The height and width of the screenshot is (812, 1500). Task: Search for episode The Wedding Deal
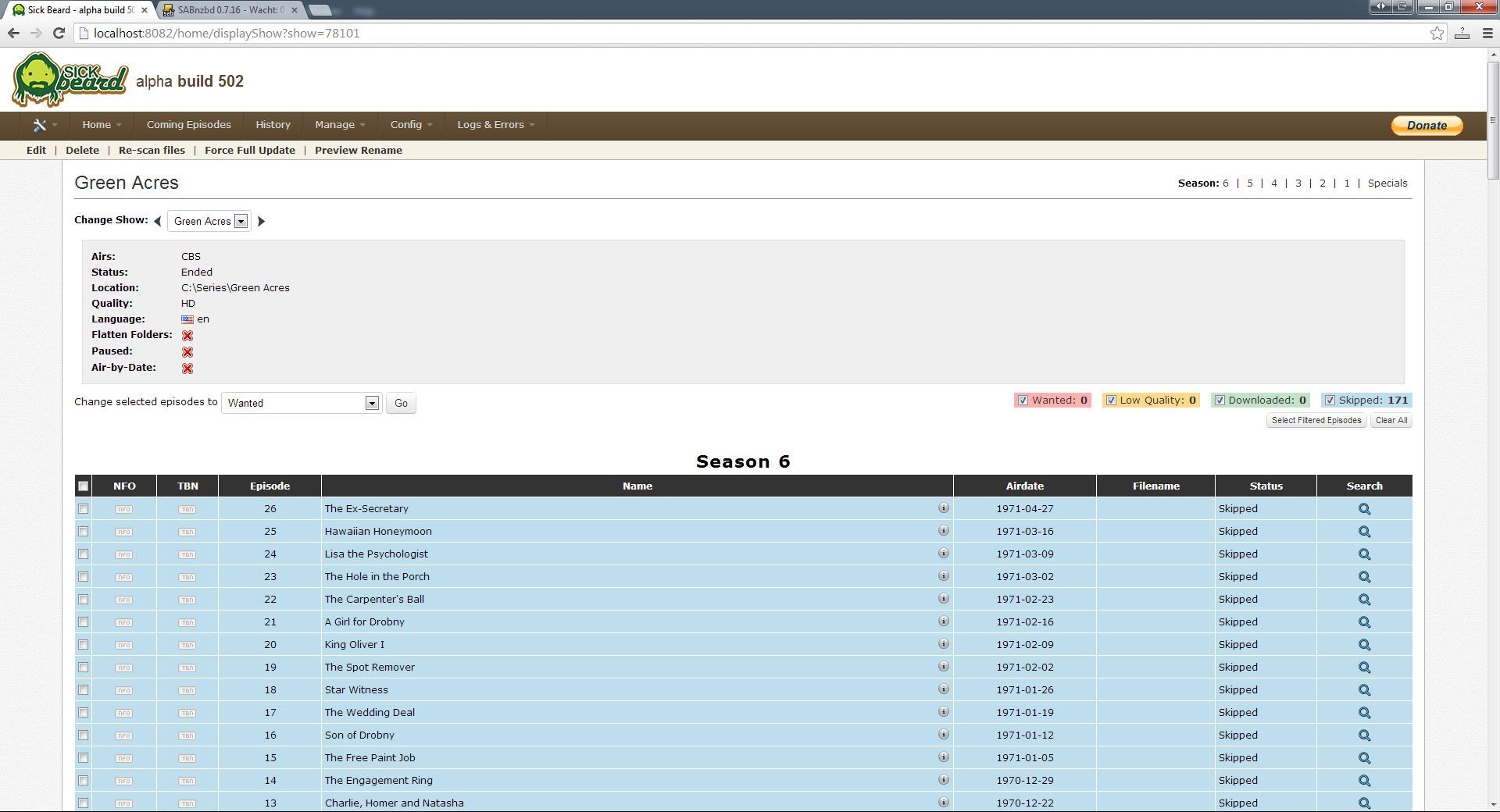[1364, 713]
